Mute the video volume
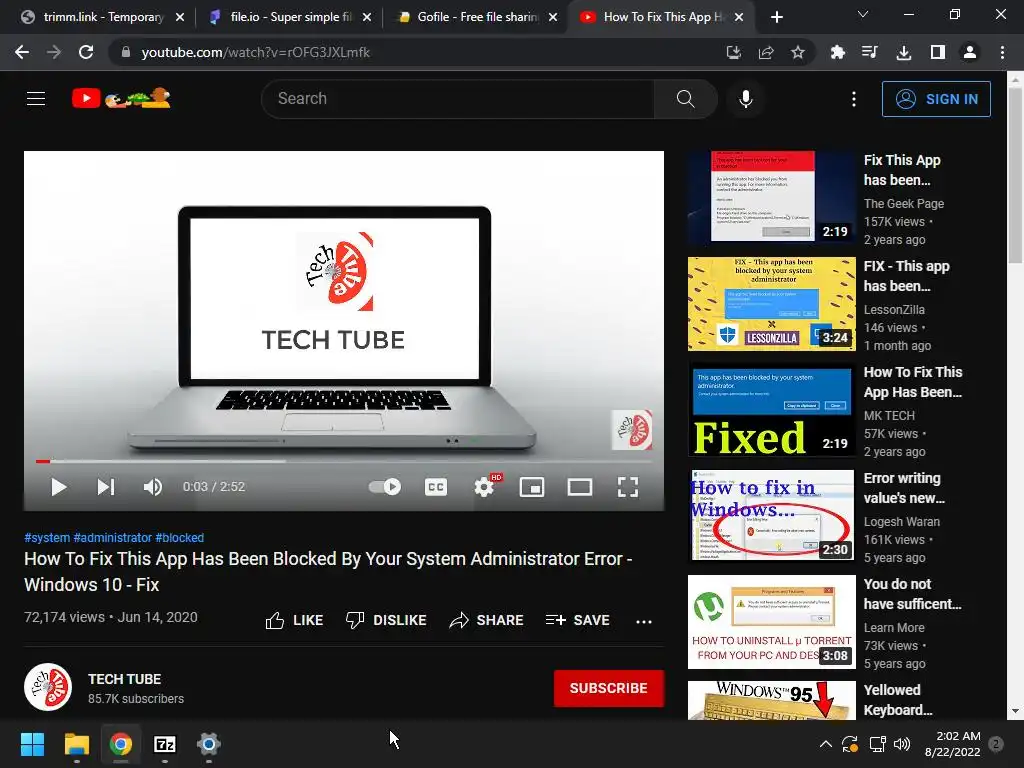This screenshot has width=1024, height=768. click(x=153, y=487)
